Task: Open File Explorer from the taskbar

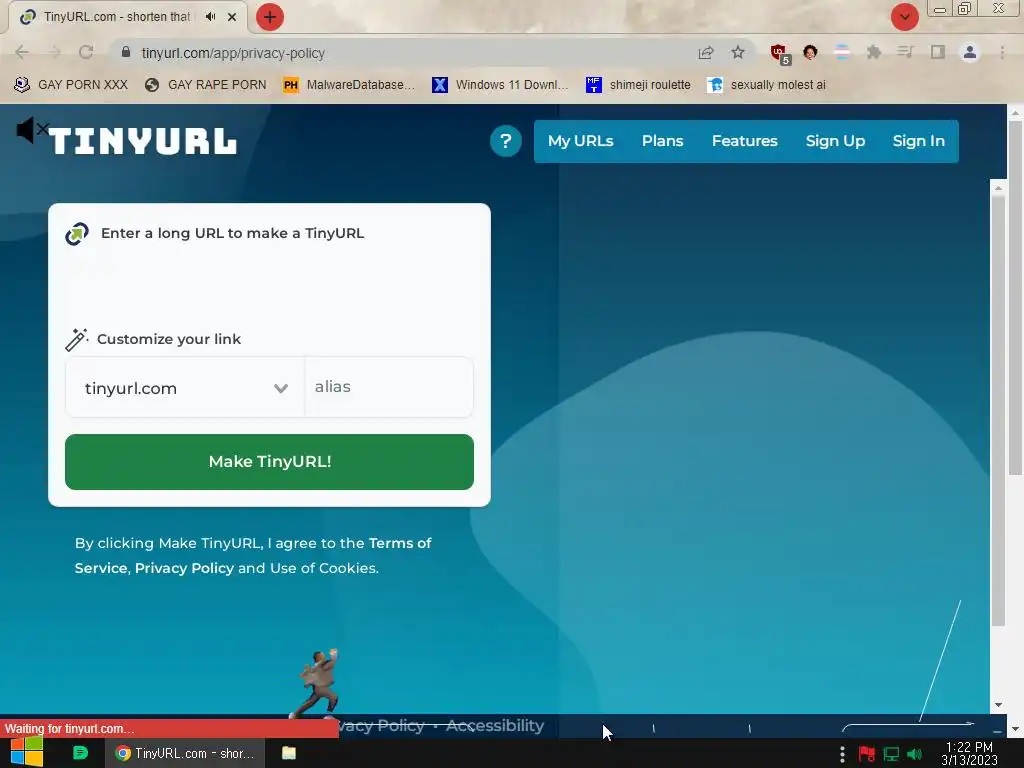Action: [289, 753]
